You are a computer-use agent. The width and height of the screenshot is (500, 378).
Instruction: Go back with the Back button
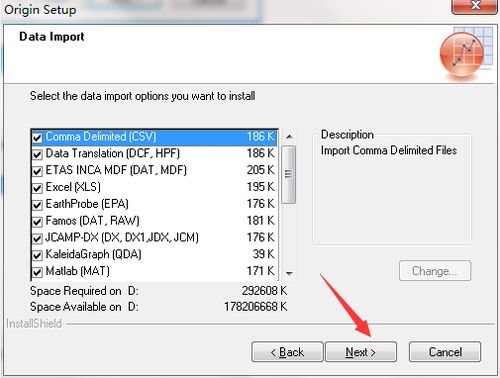pyautogui.click(x=287, y=352)
